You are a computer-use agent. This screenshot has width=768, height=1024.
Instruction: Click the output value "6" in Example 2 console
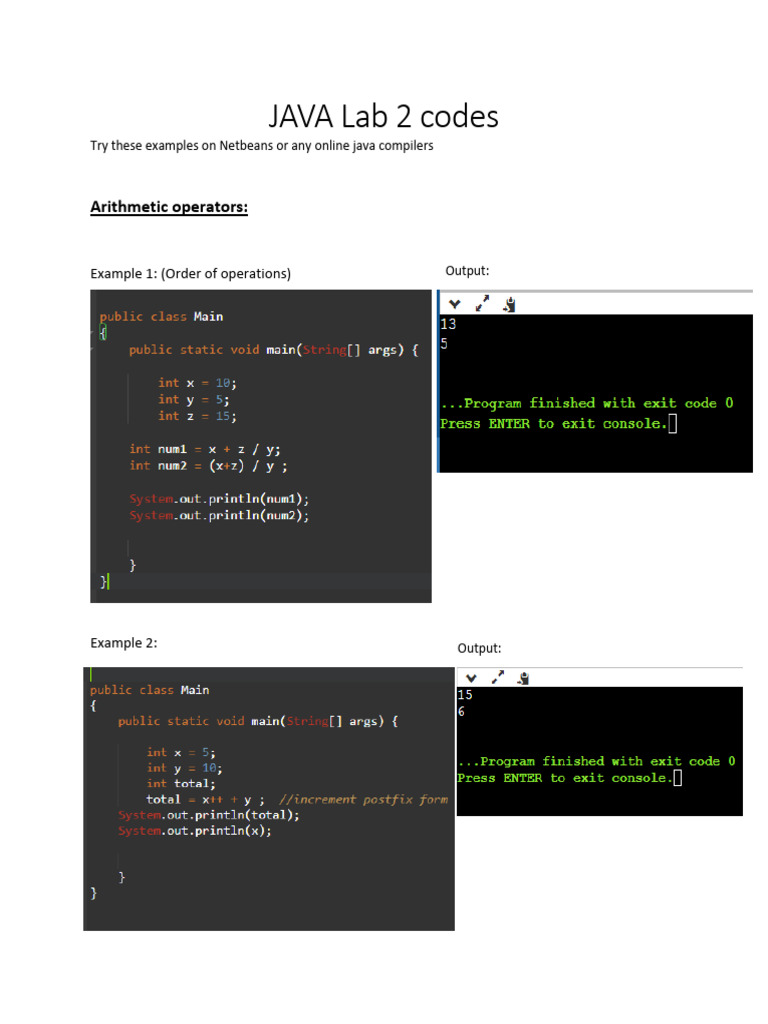coord(461,712)
